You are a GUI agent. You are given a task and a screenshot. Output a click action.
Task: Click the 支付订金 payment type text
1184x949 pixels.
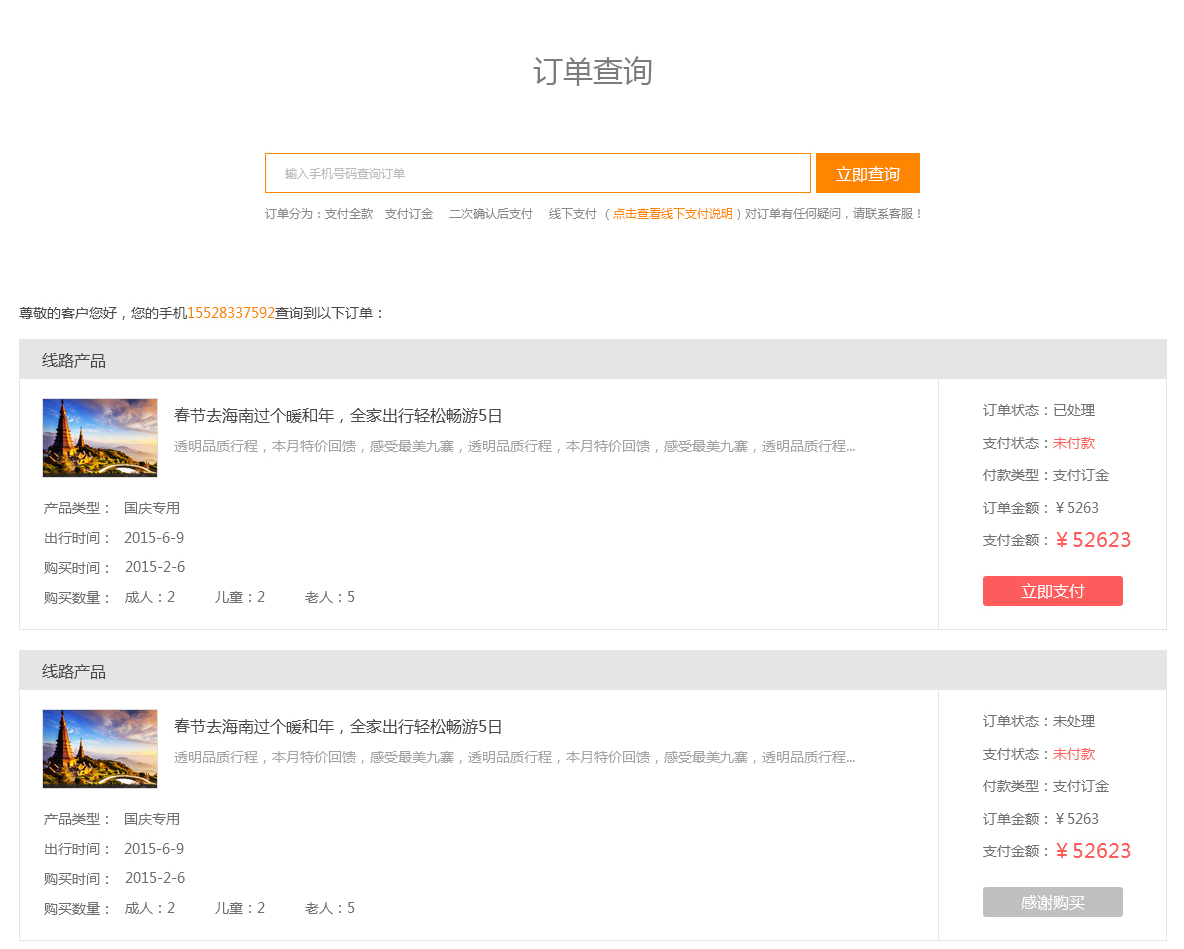pos(1081,474)
